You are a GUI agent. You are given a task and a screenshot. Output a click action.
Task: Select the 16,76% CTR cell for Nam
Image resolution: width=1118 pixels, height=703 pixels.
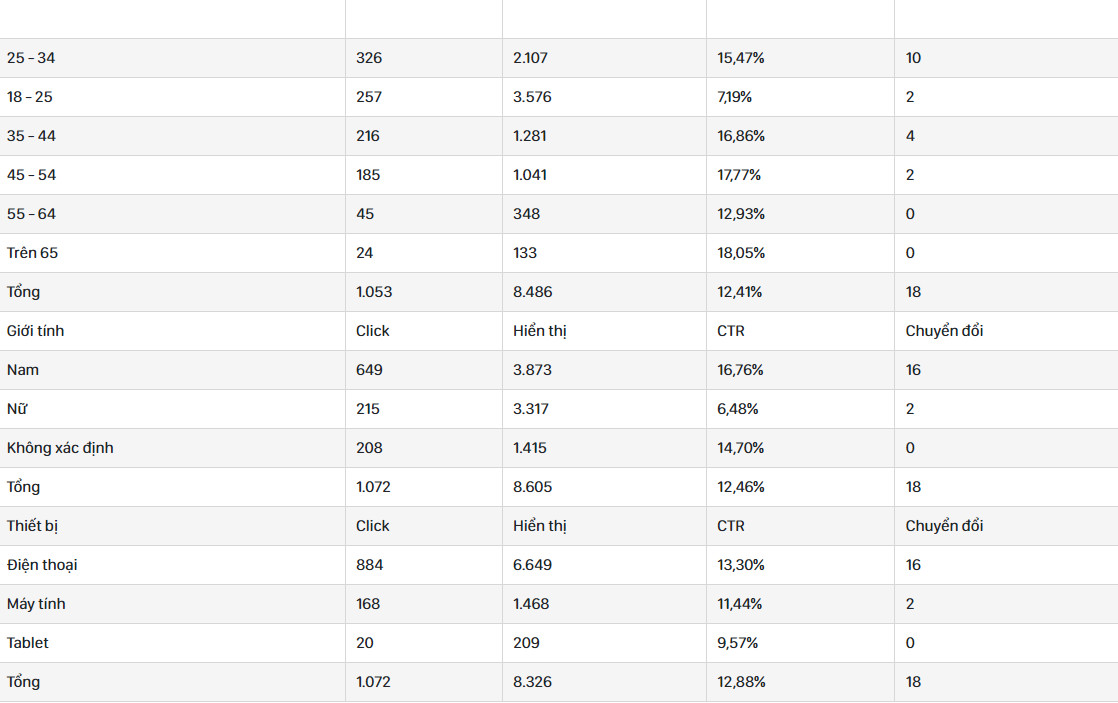coord(800,370)
